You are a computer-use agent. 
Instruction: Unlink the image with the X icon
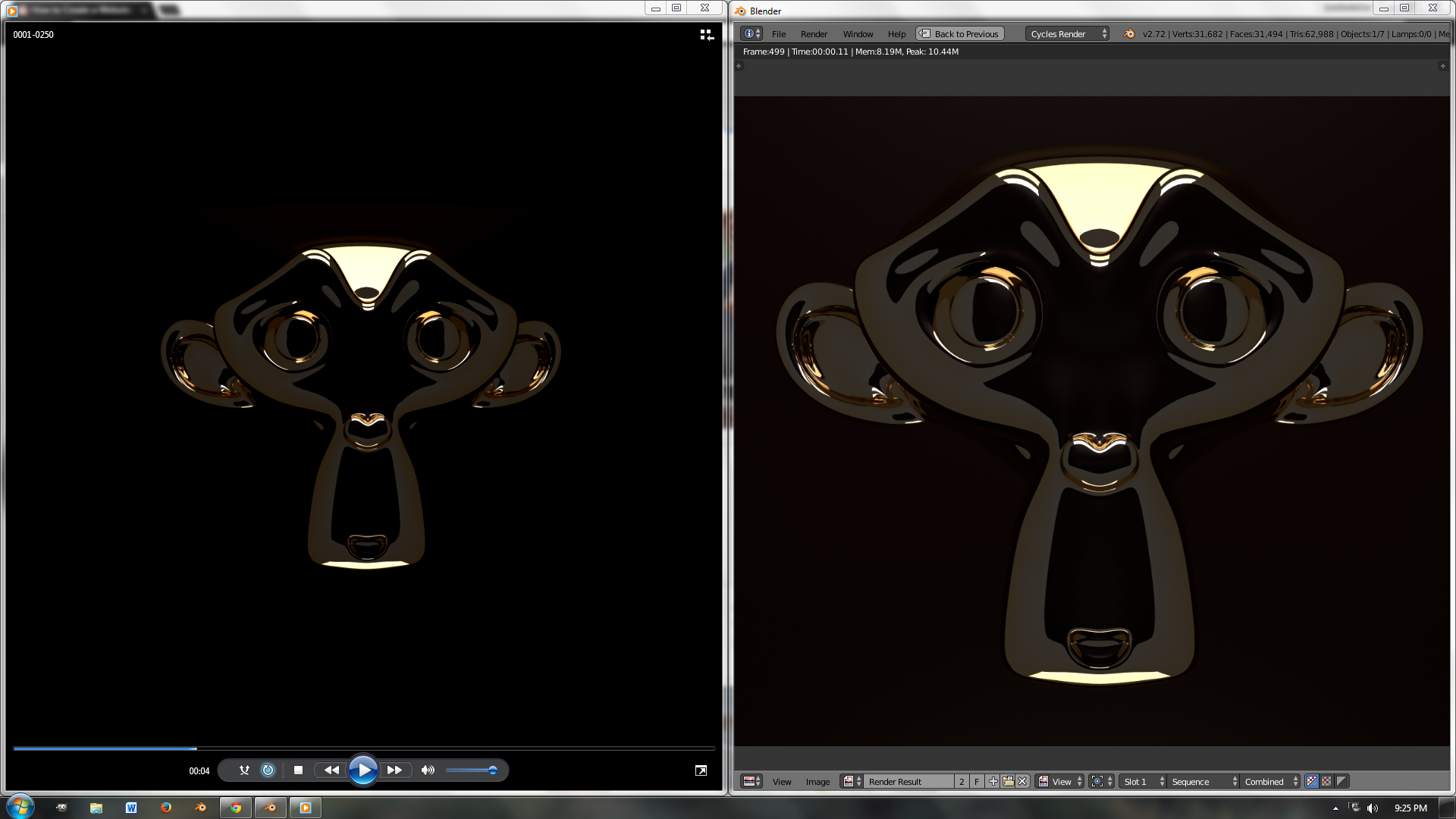[x=1022, y=782]
